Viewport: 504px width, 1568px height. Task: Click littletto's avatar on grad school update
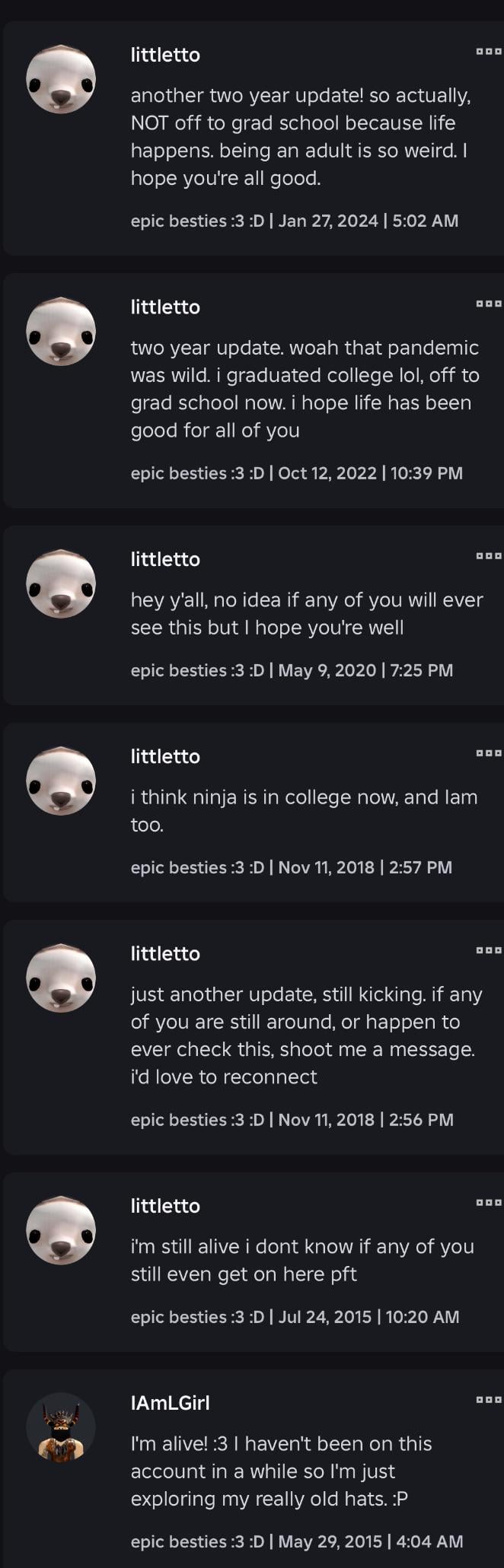(x=61, y=78)
